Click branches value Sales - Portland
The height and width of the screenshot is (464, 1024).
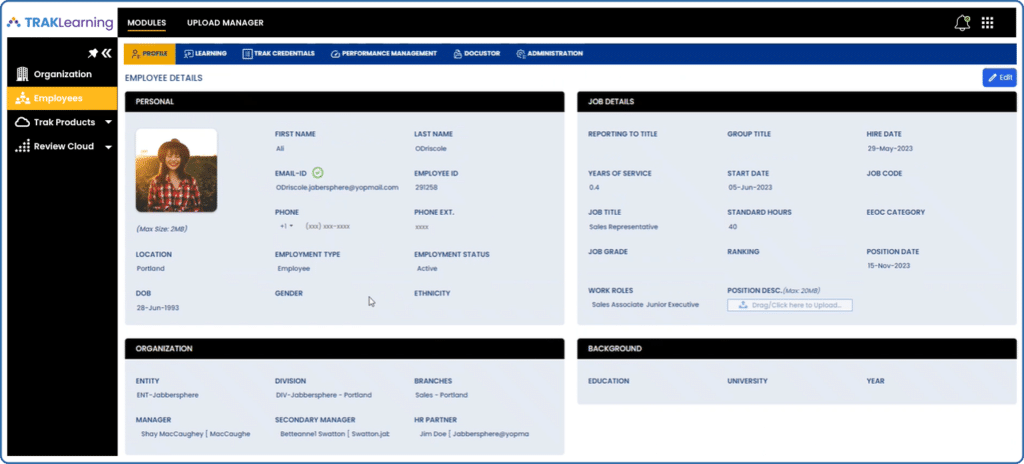441,395
